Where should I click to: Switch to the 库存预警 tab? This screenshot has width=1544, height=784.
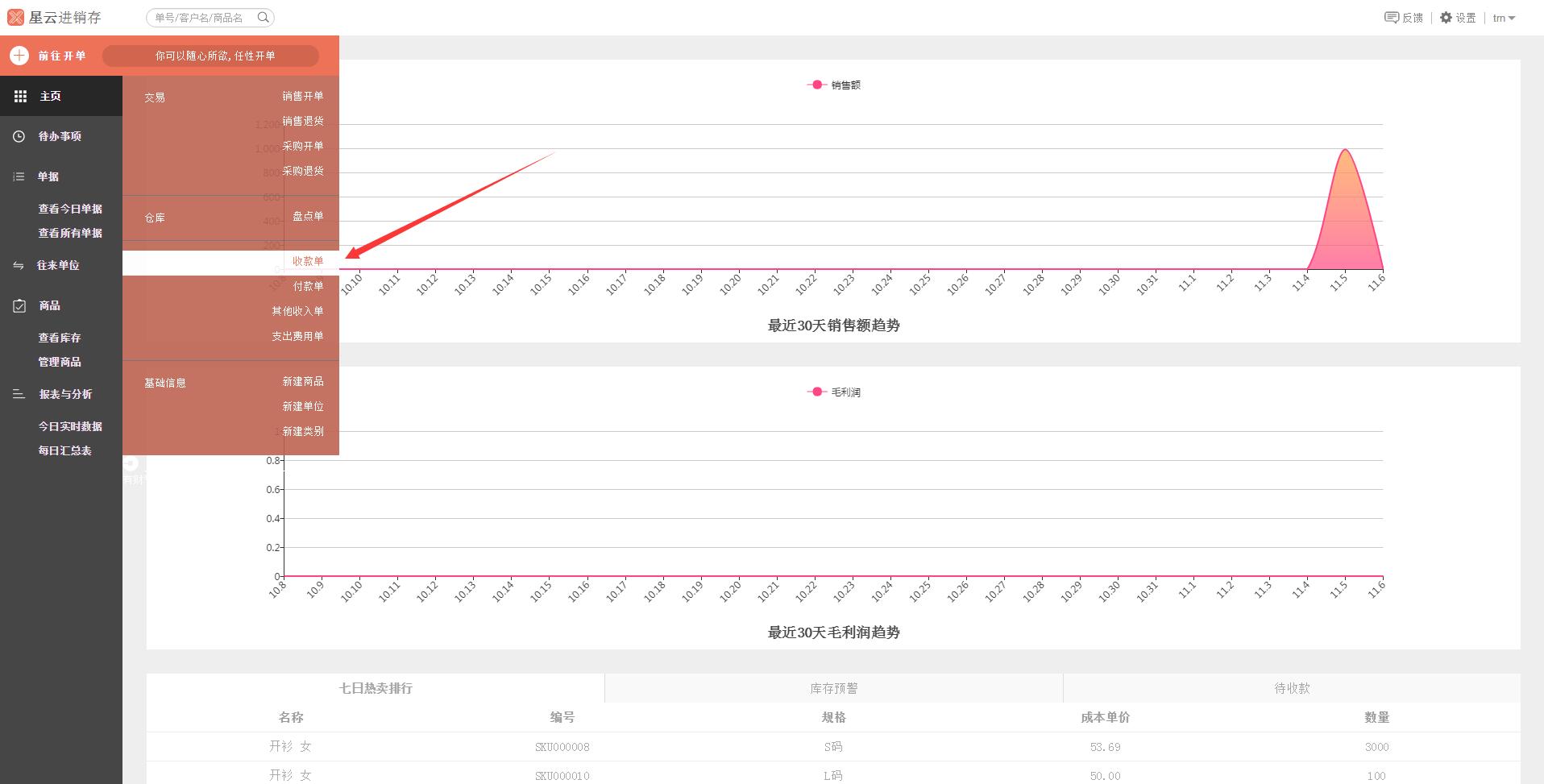click(x=833, y=688)
